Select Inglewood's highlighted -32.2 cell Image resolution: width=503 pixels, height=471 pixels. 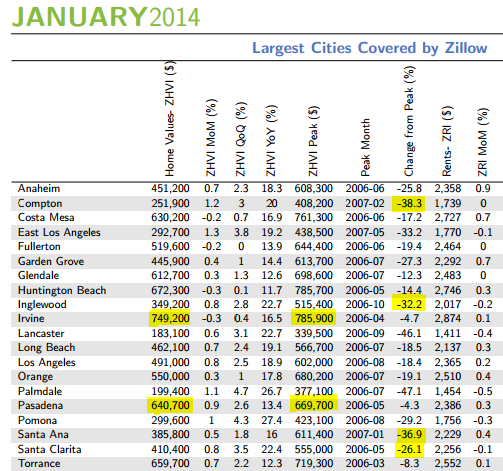(x=409, y=303)
